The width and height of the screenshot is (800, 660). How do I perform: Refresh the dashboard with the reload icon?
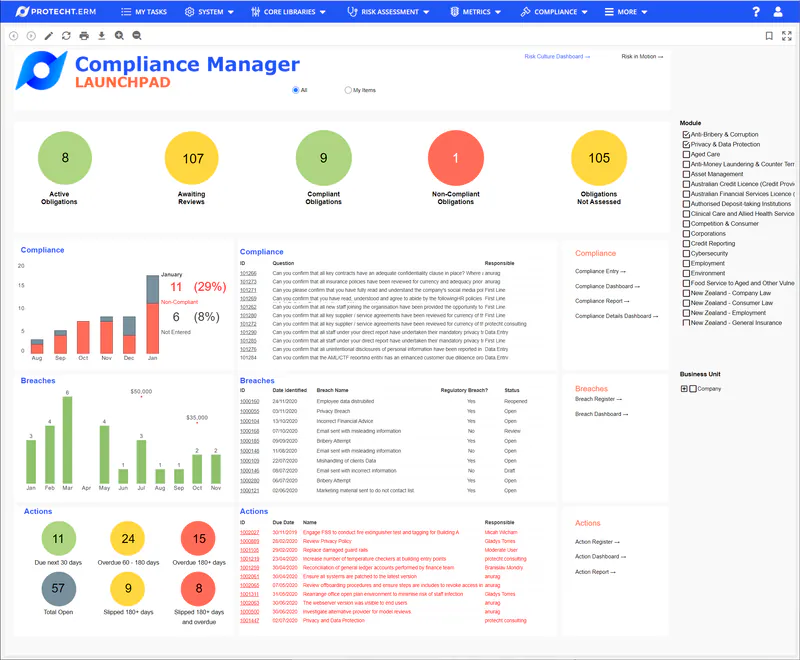pos(66,35)
